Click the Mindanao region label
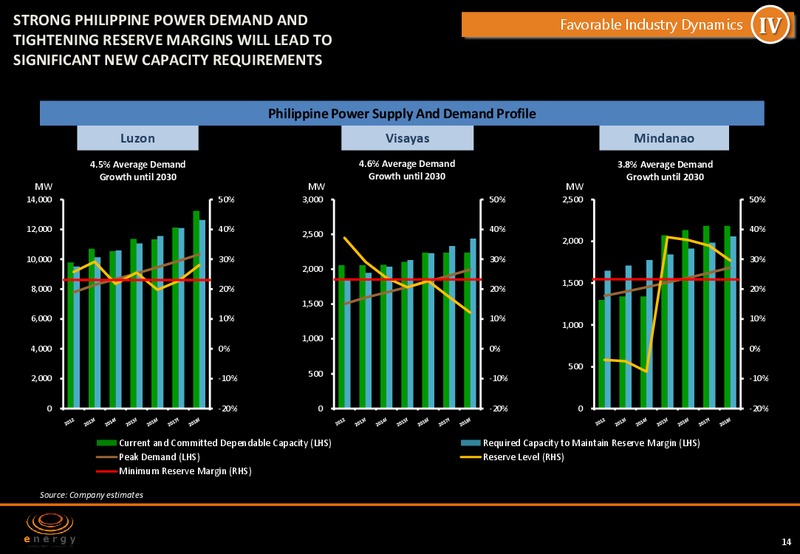 coord(664,138)
